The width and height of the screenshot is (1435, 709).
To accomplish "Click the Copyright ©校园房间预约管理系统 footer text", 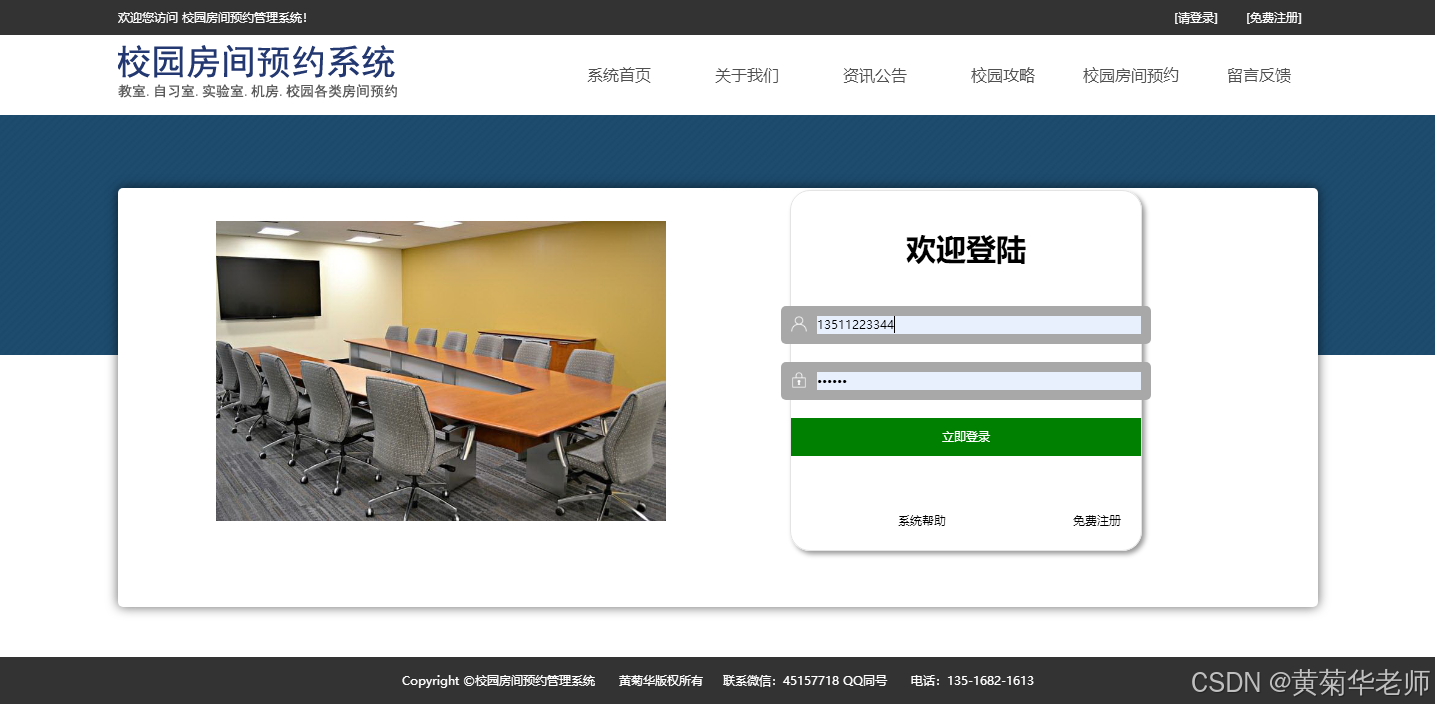I will tap(498, 681).
